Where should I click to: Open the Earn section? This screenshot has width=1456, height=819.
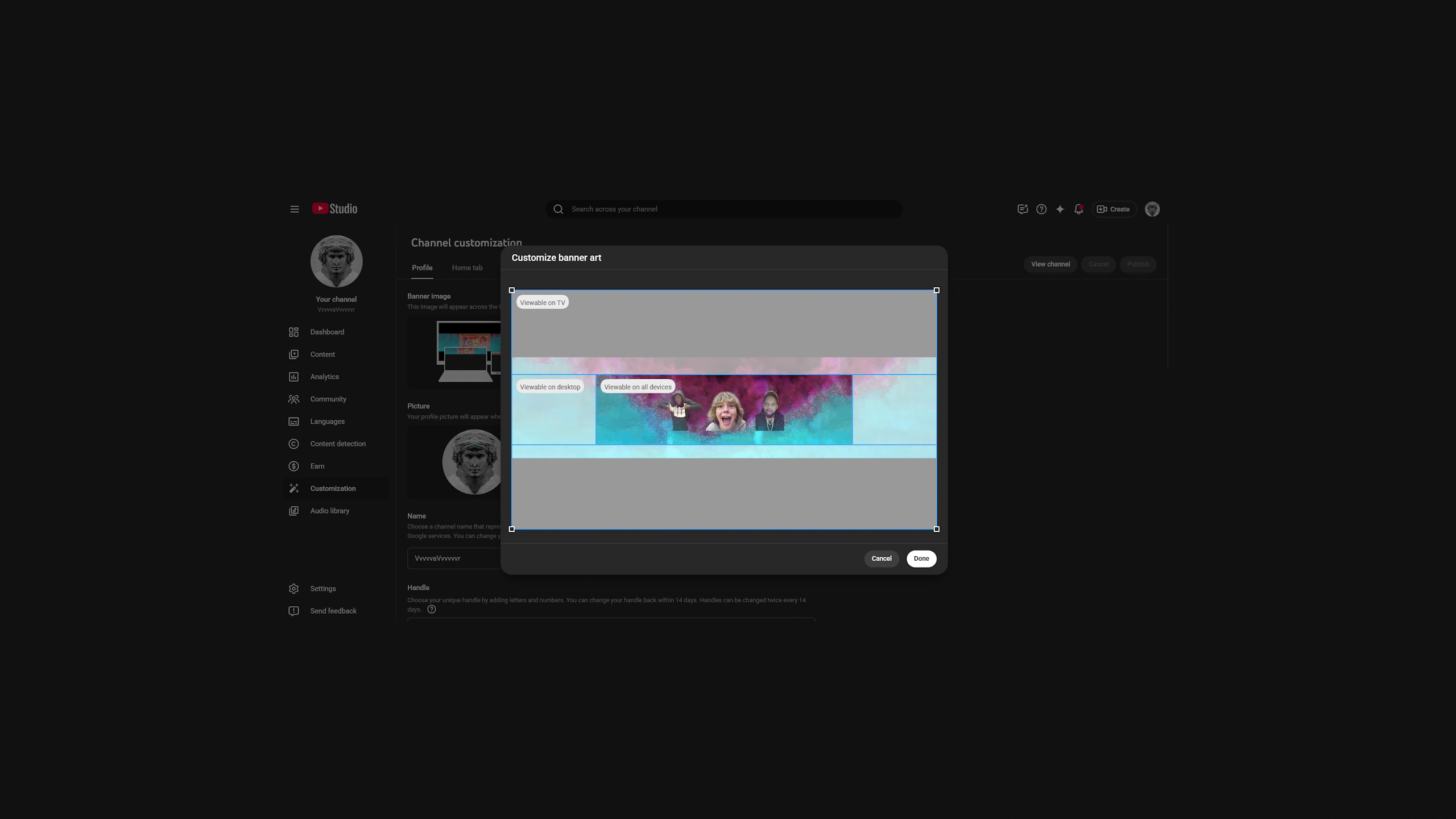(317, 466)
